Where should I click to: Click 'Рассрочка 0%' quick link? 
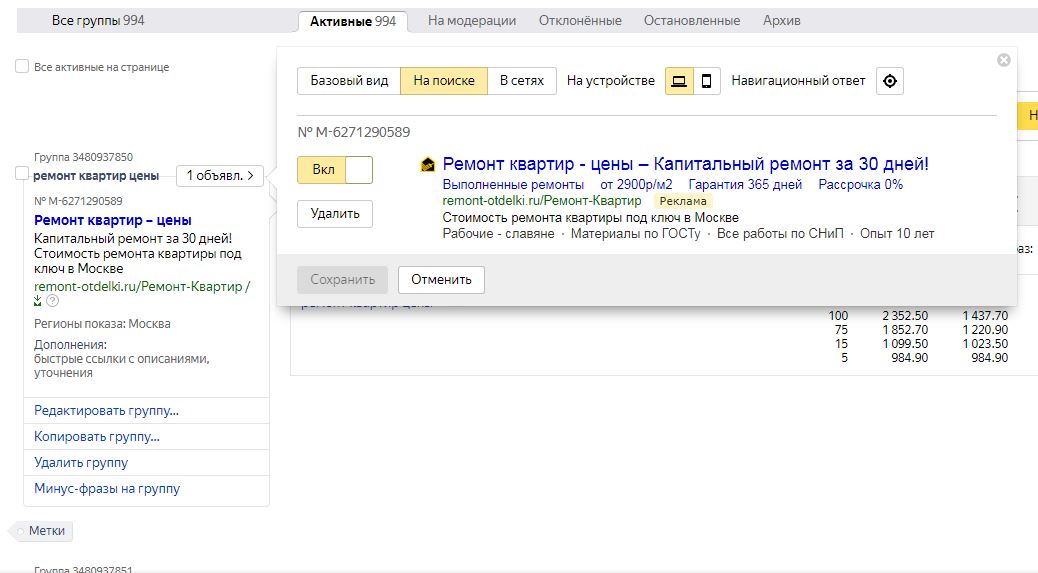(861, 185)
